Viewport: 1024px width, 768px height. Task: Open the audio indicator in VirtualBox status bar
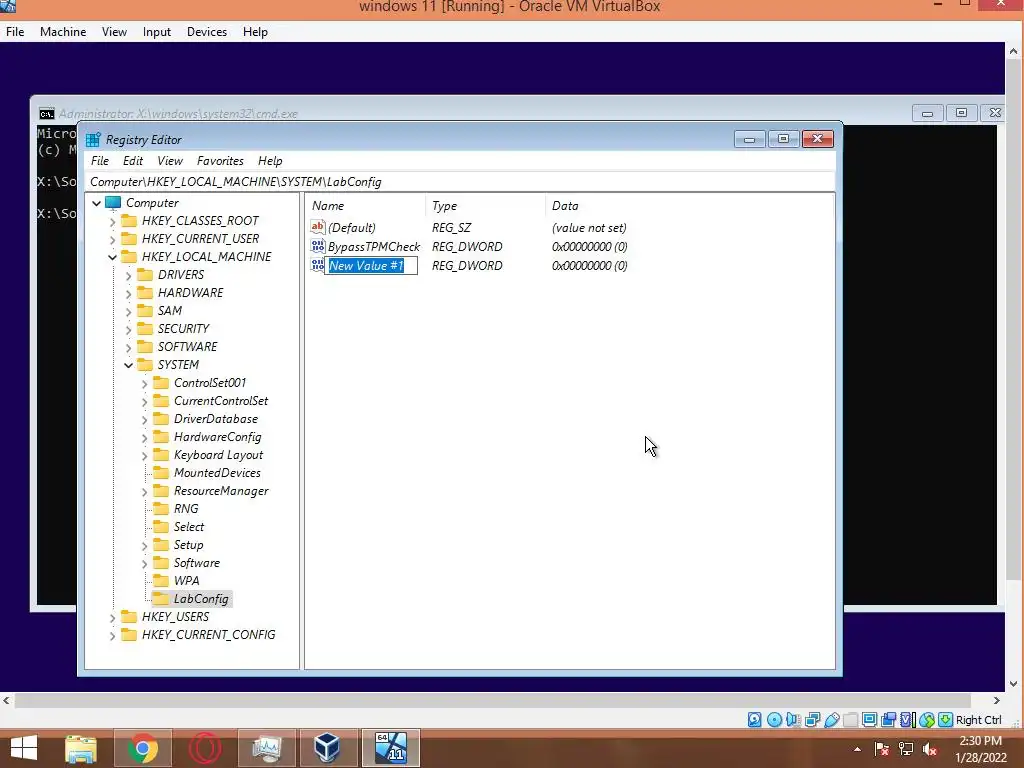(793, 720)
